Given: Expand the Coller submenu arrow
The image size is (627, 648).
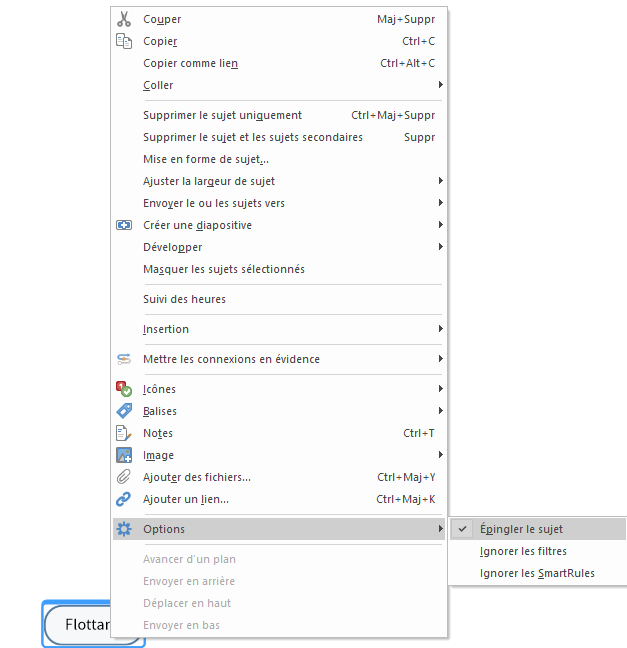Looking at the screenshot, I should pos(440,85).
